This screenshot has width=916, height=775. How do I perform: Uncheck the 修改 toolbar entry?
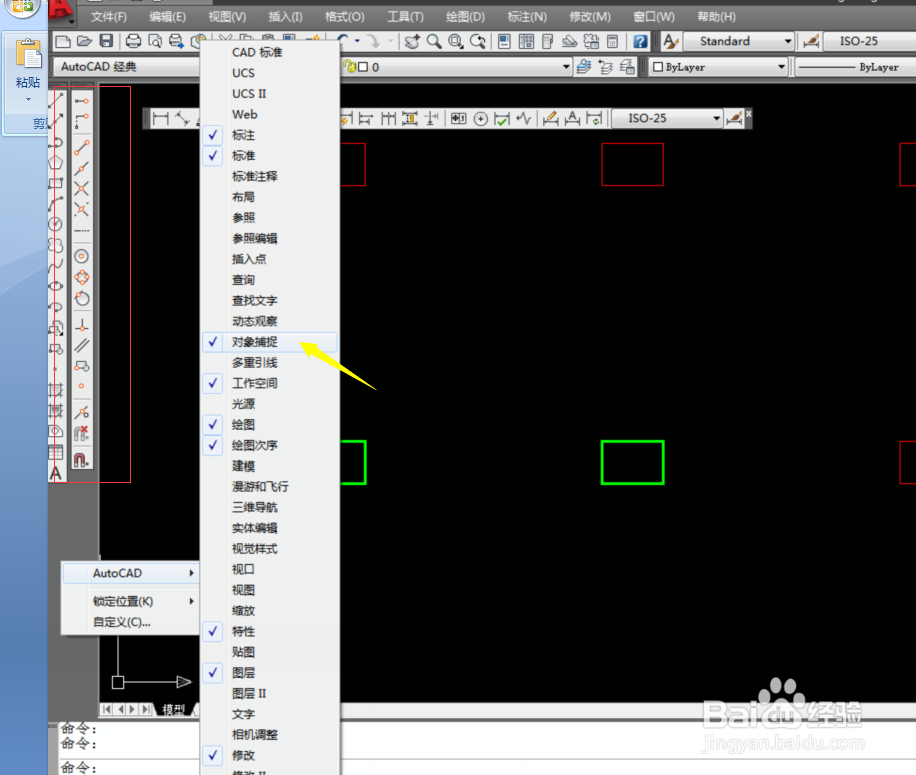(269, 755)
